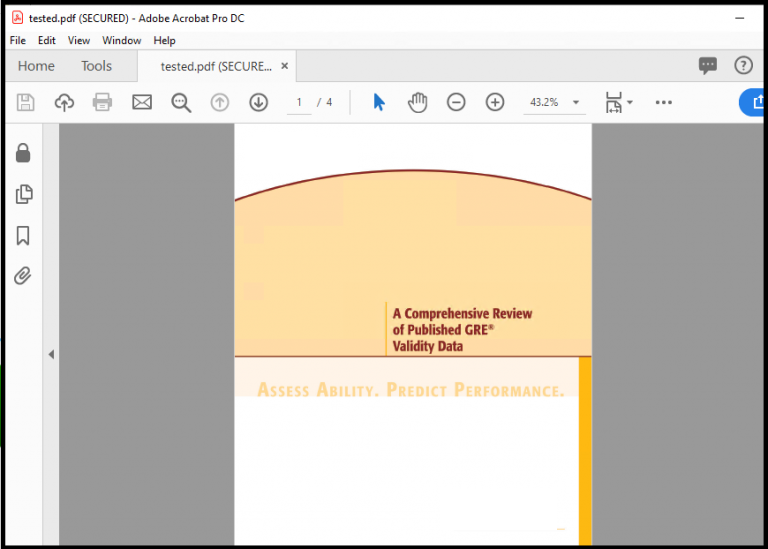The width and height of the screenshot is (768, 549).
Task: Click the blue Share button
Action: (753, 102)
